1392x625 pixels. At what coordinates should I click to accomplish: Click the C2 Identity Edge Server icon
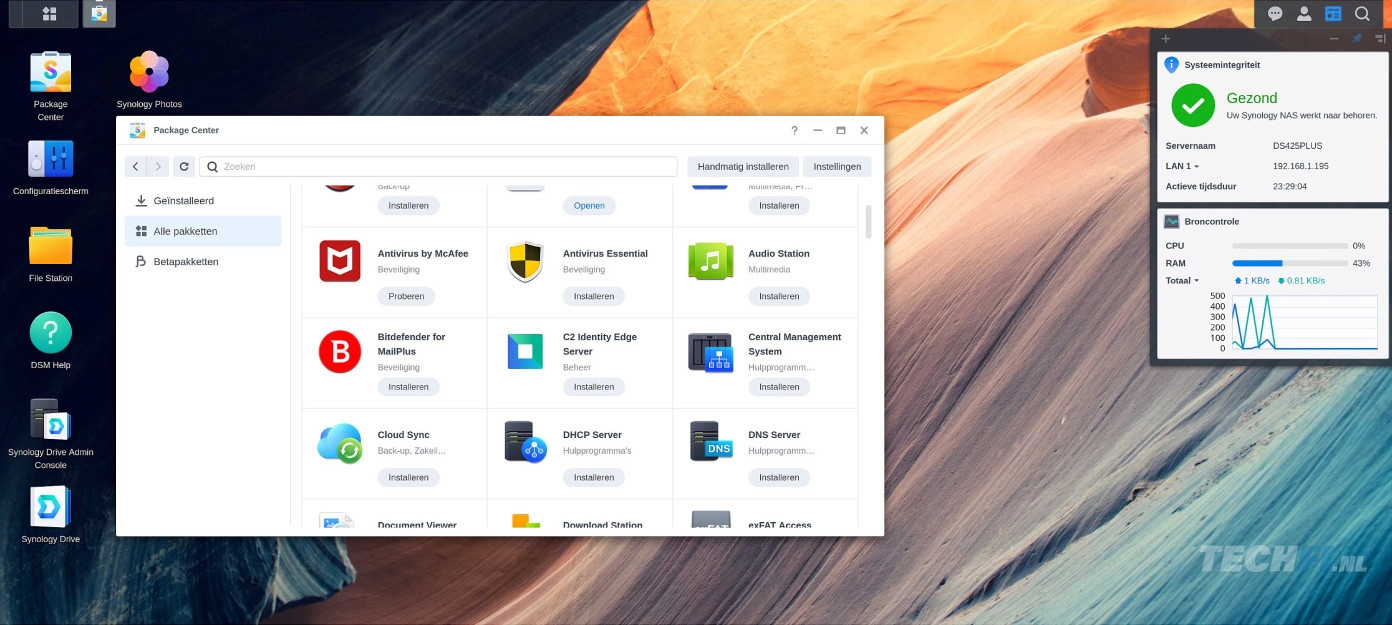click(525, 352)
